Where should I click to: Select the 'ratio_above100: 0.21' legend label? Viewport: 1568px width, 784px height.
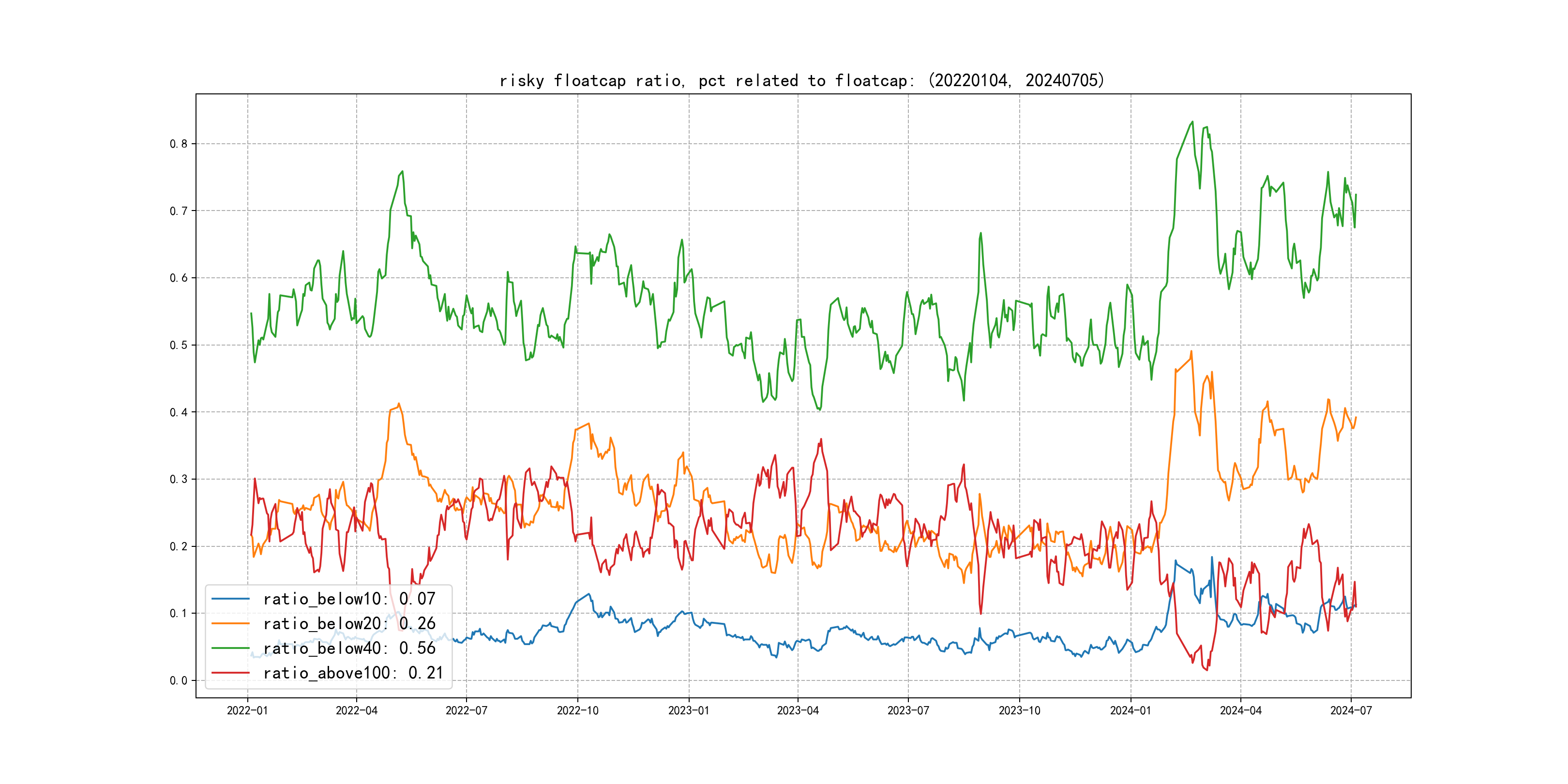point(353,673)
